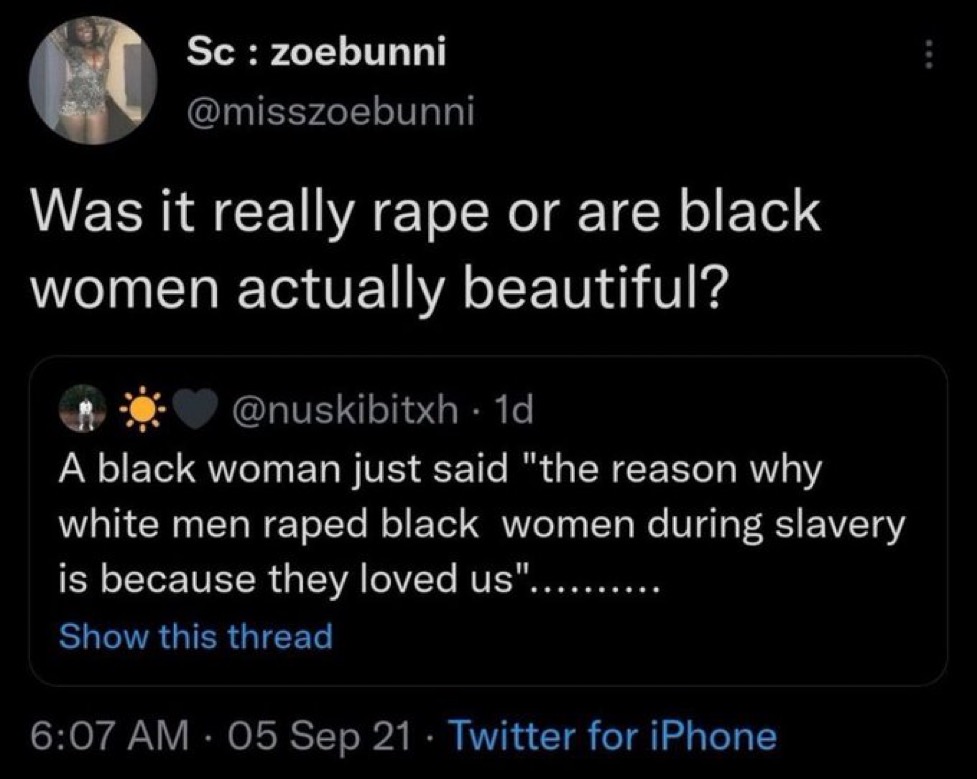Tap the quoted line ending with dotted ellipsis

(x=358, y=580)
